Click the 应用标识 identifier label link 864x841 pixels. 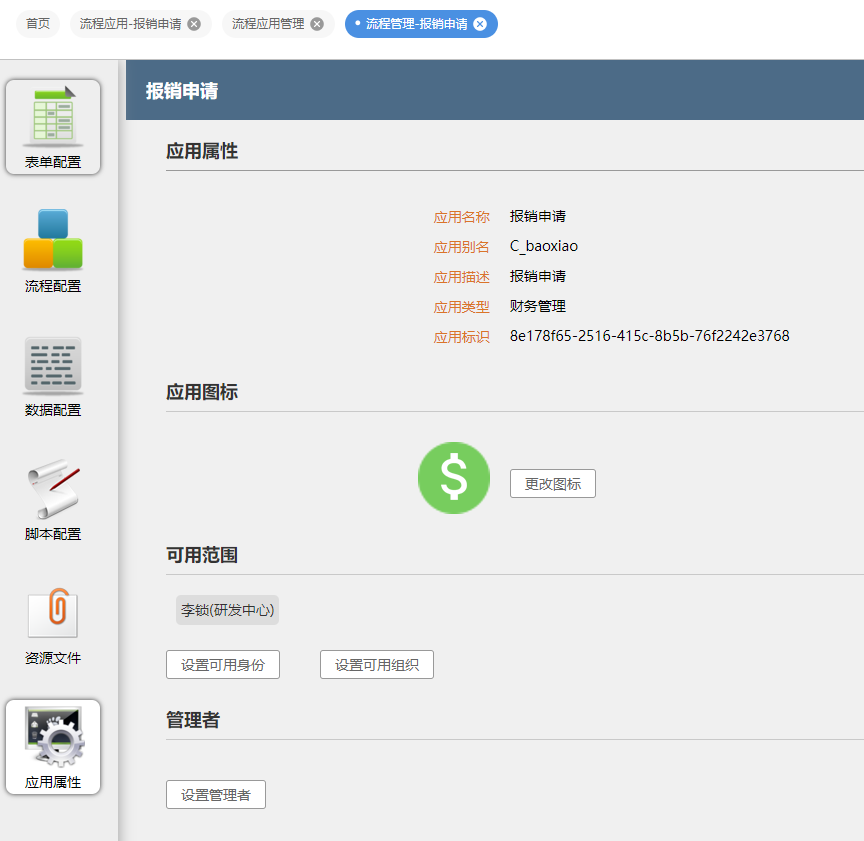click(462, 336)
